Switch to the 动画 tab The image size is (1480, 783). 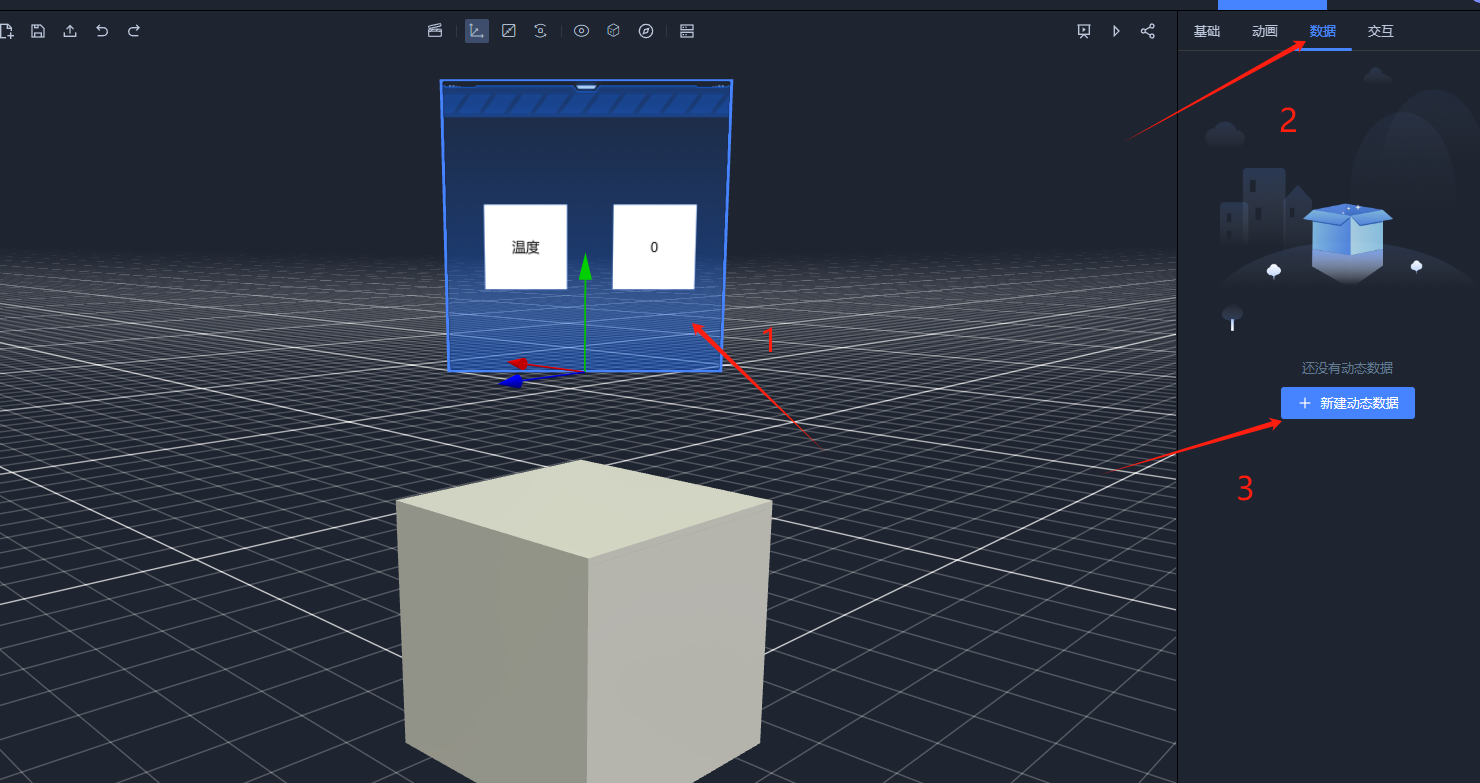coord(1265,31)
